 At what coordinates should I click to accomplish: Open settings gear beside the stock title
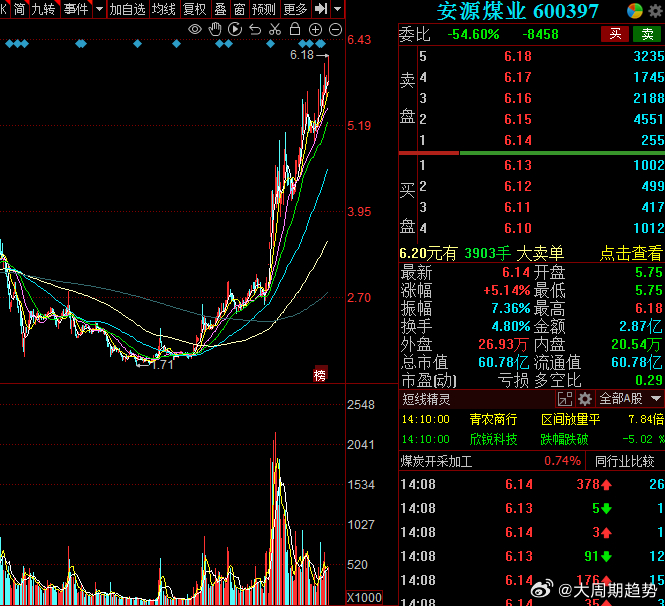(x=655, y=10)
